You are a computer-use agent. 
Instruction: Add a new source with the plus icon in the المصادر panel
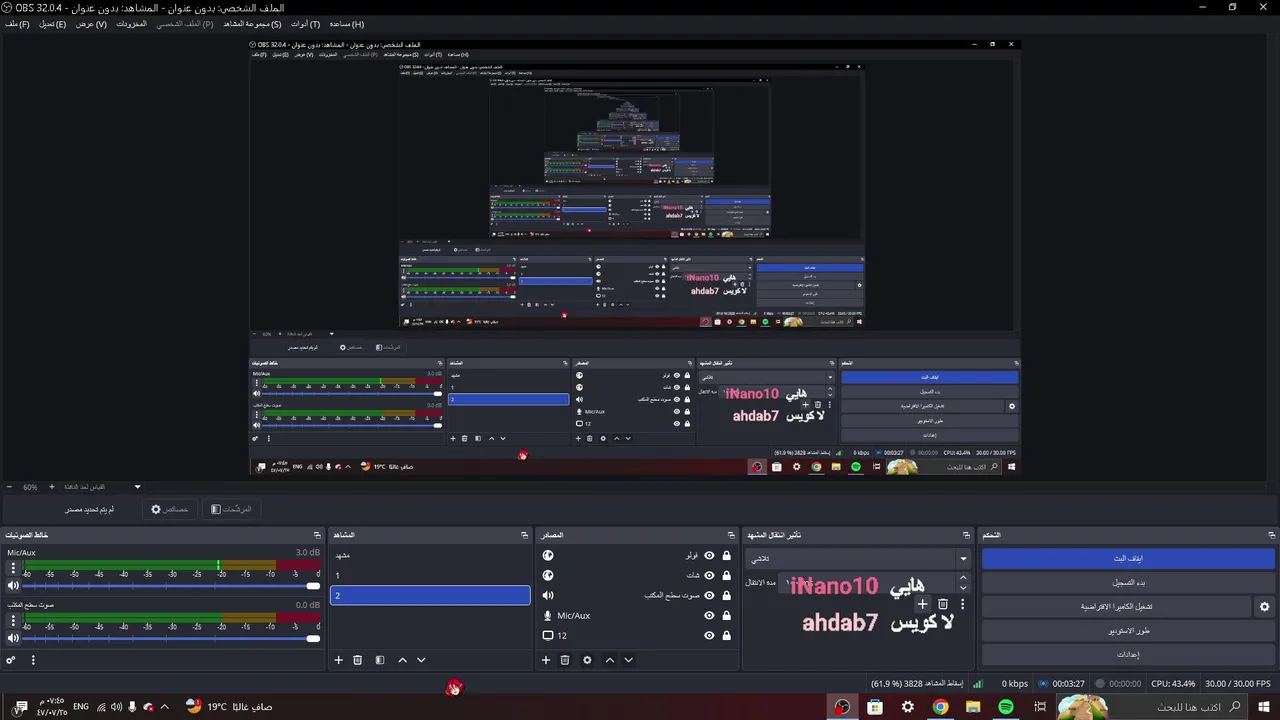coord(546,660)
